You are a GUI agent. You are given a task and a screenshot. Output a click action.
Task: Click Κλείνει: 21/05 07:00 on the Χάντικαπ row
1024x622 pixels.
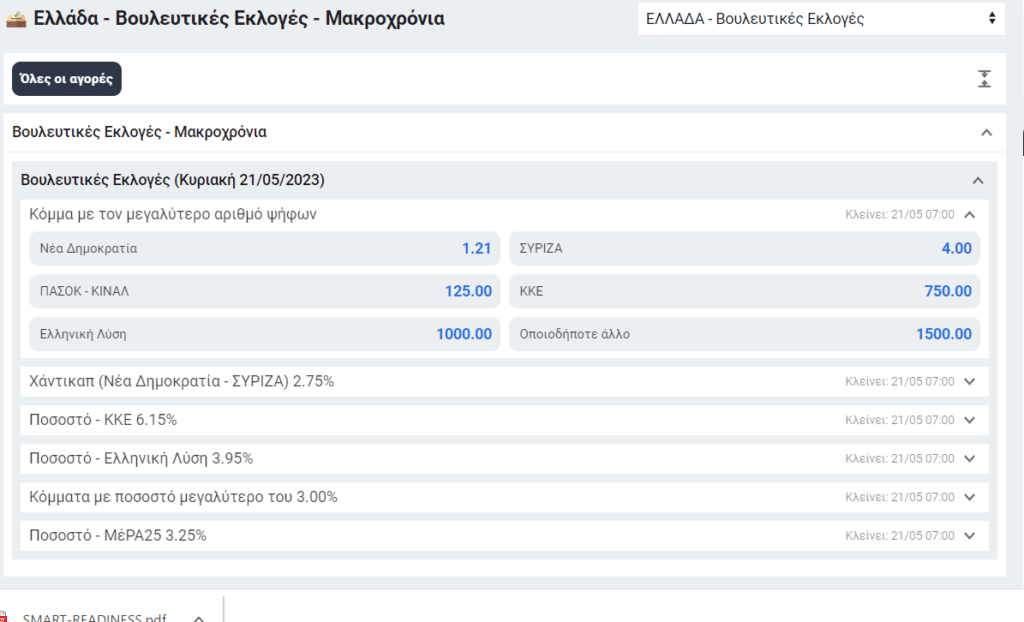point(899,382)
